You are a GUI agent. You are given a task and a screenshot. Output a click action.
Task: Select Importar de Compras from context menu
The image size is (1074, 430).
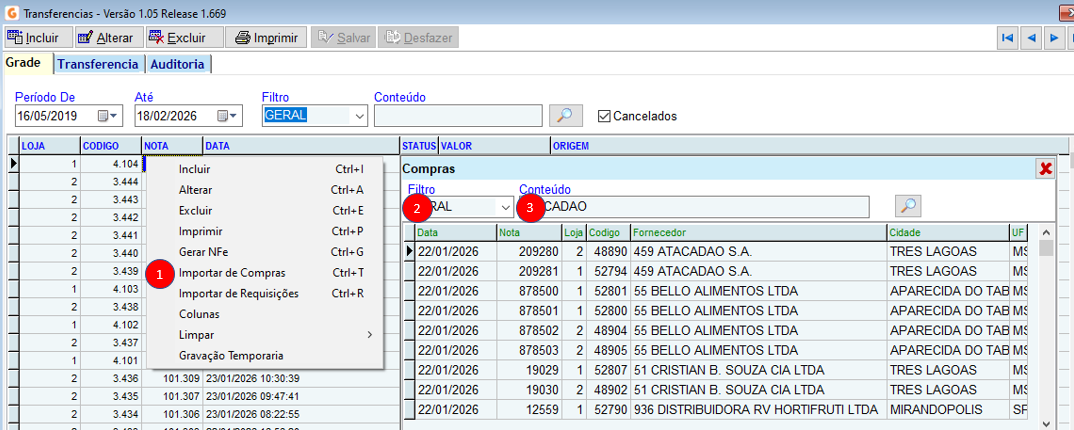click(x=232, y=273)
